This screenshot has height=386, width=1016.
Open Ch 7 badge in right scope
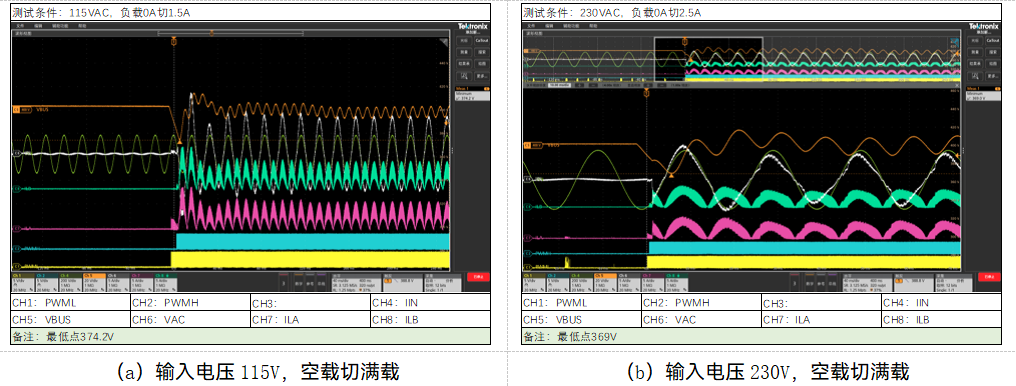pyautogui.click(x=652, y=282)
